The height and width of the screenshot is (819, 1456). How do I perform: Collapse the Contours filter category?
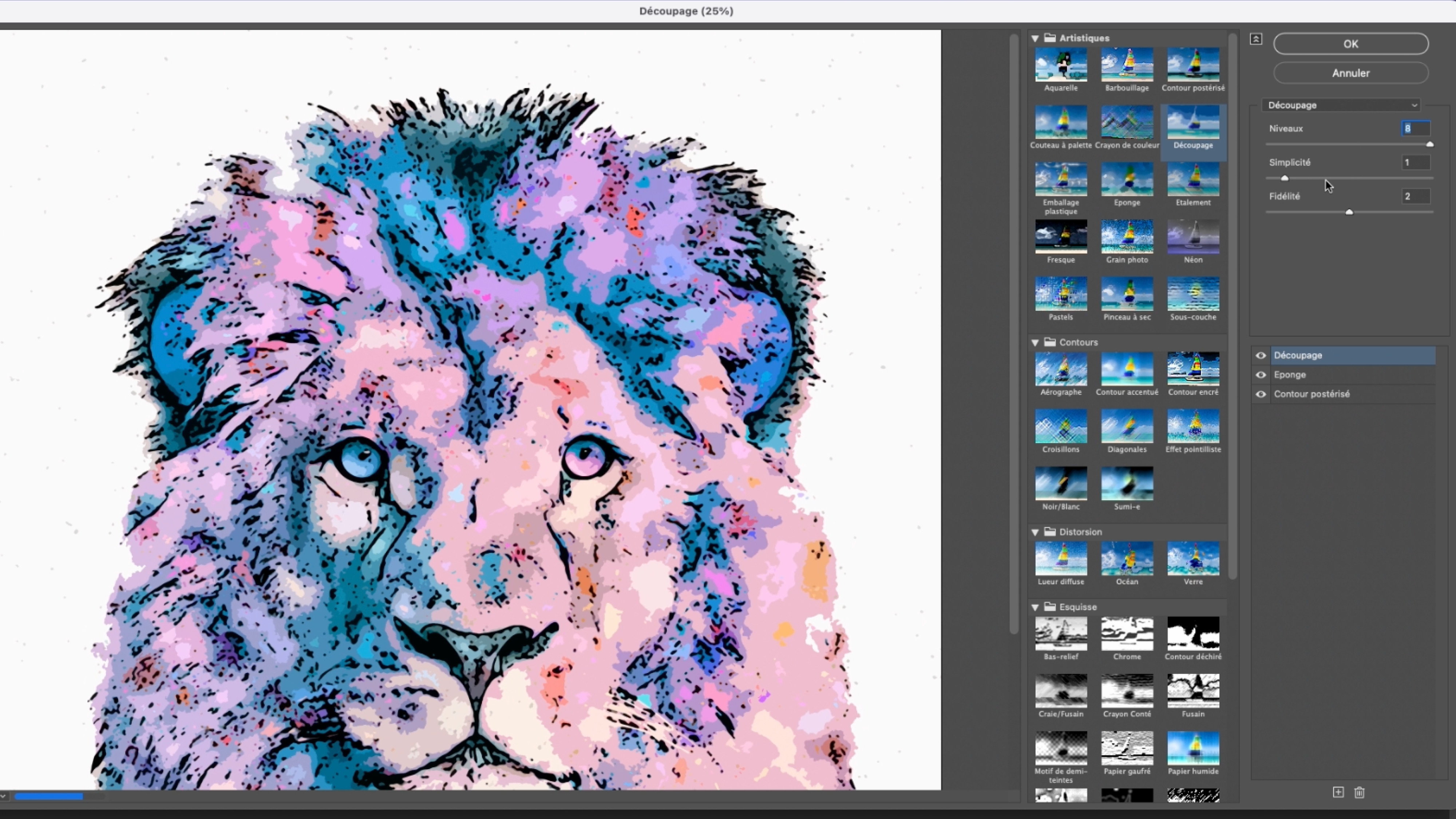[x=1035, y=343]
